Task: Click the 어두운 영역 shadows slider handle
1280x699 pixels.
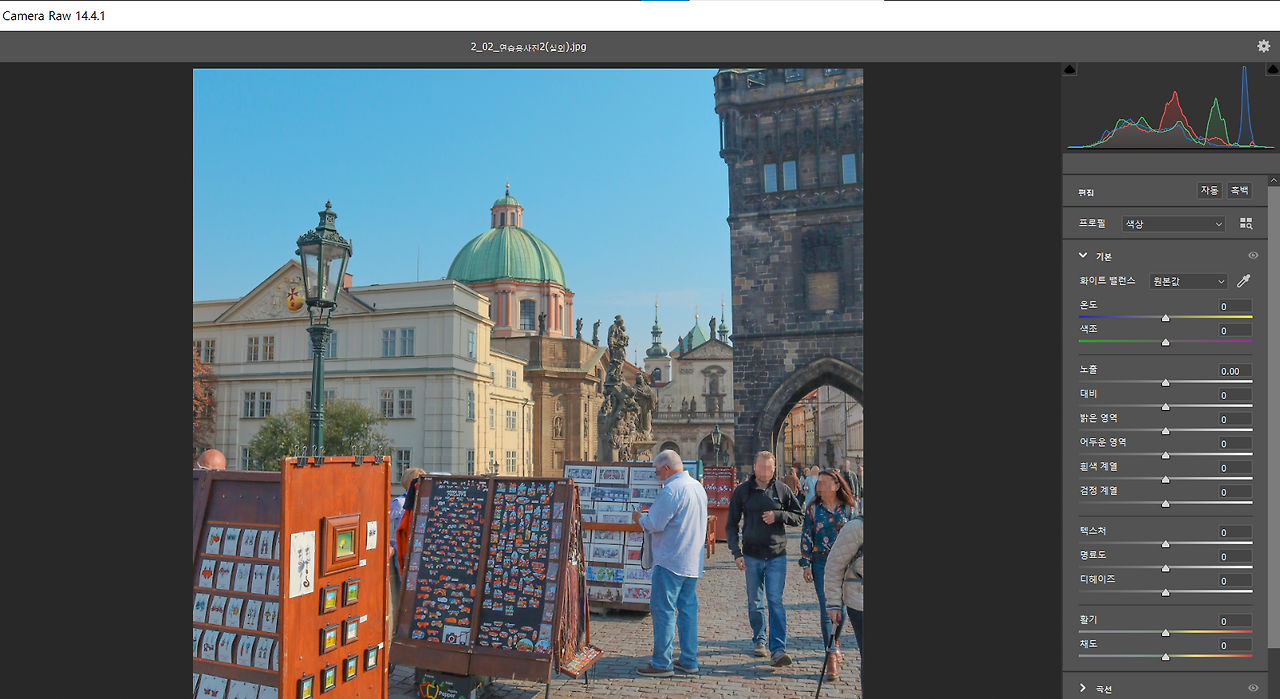Action: tap(1165, 456)
